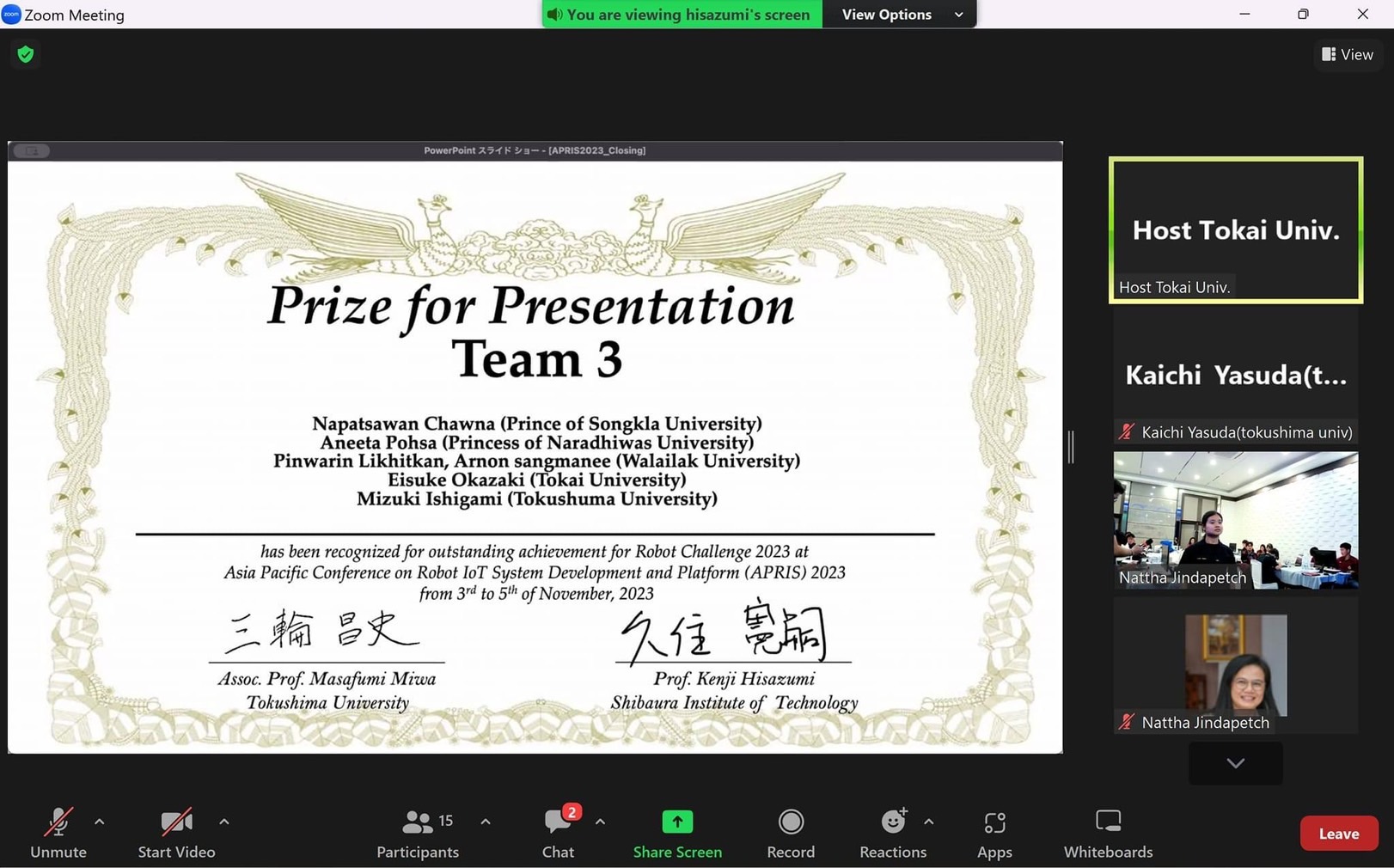Minimize the Zoom Meeting window
The image size is (1394, 868).
tap(1244, 14)
